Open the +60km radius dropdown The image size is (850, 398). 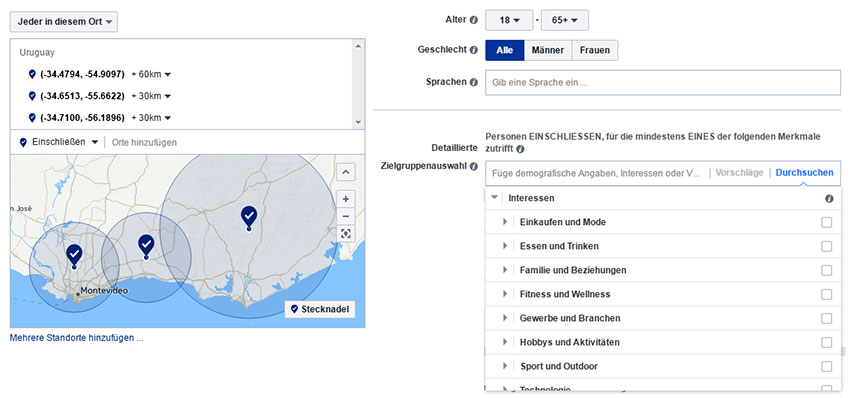pos(151,74)
